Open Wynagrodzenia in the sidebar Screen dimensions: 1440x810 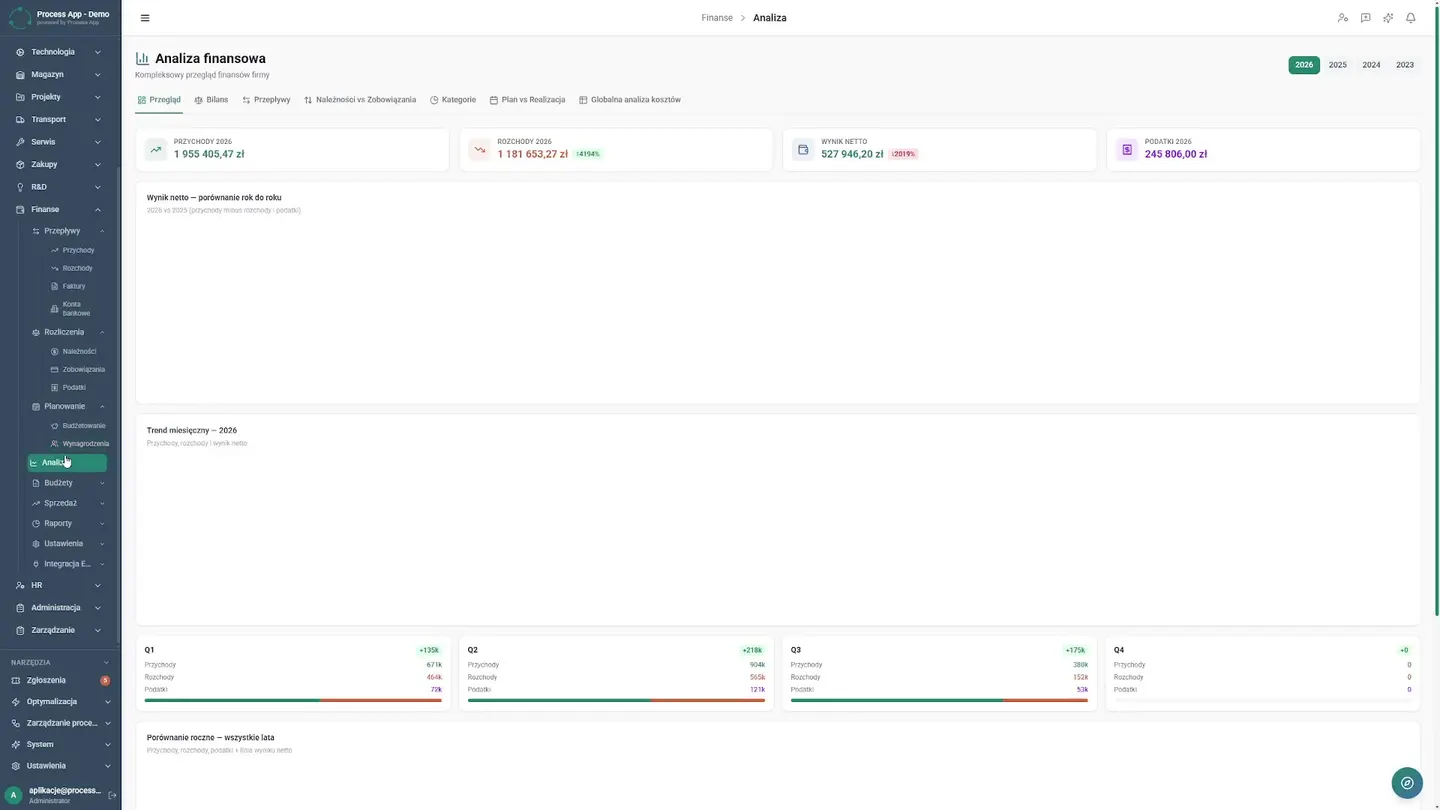point(80,444)
